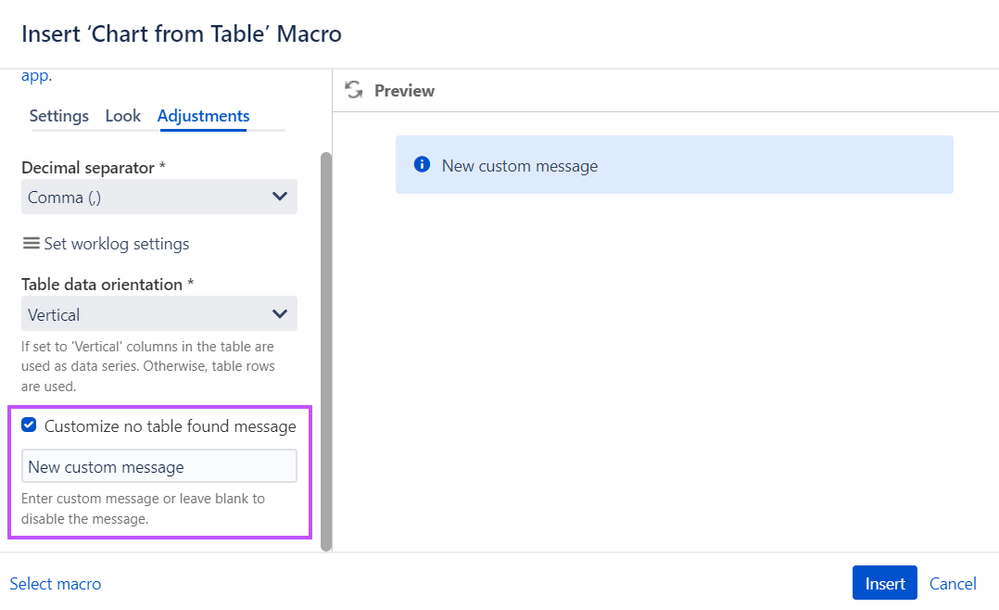Uncheck Customize no table found message
This screenshot has height=610, width=999.
click(x=29, y=425)
